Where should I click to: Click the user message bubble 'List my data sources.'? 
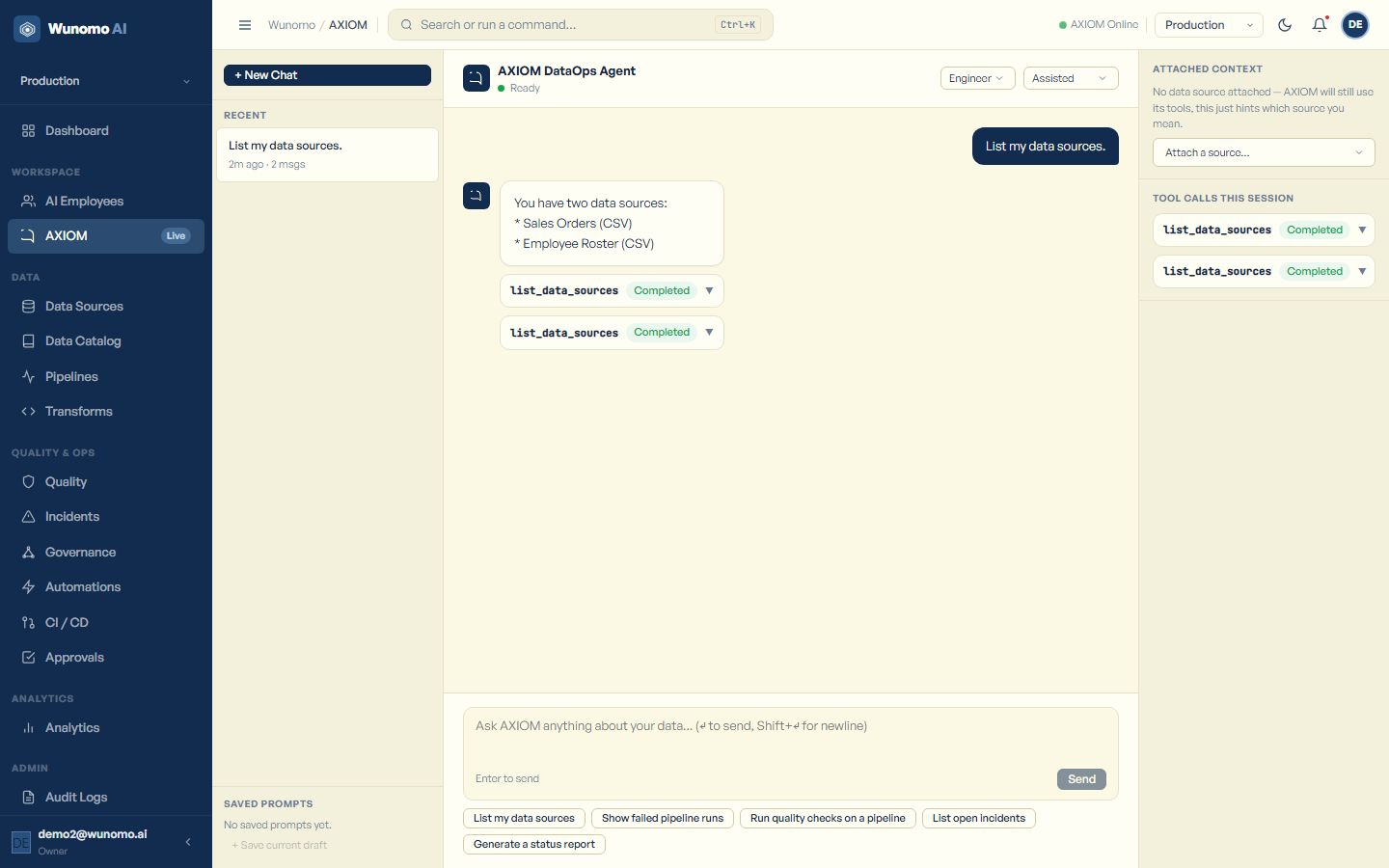tap(1046, 147)
